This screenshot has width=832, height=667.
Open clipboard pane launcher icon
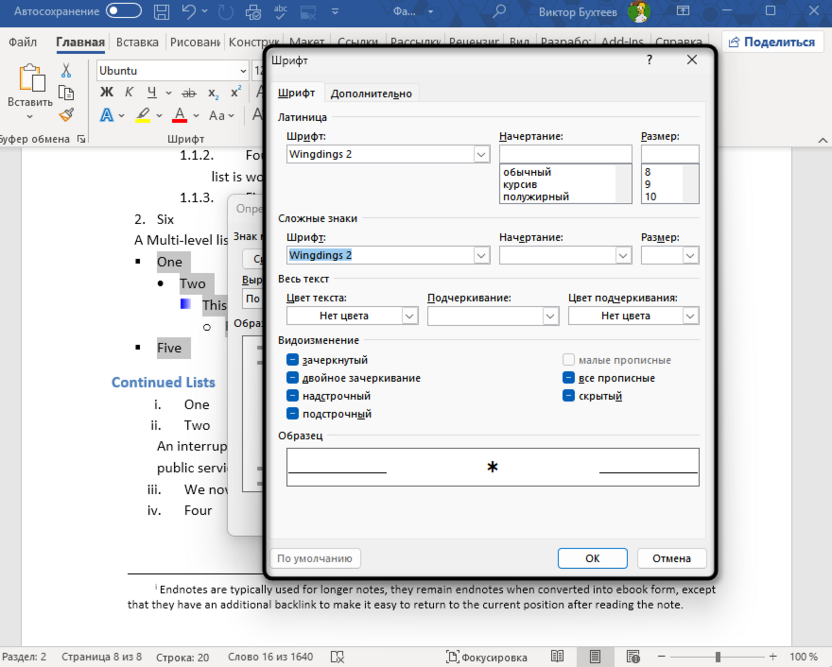pyautogui.click(x=81, y=139)
